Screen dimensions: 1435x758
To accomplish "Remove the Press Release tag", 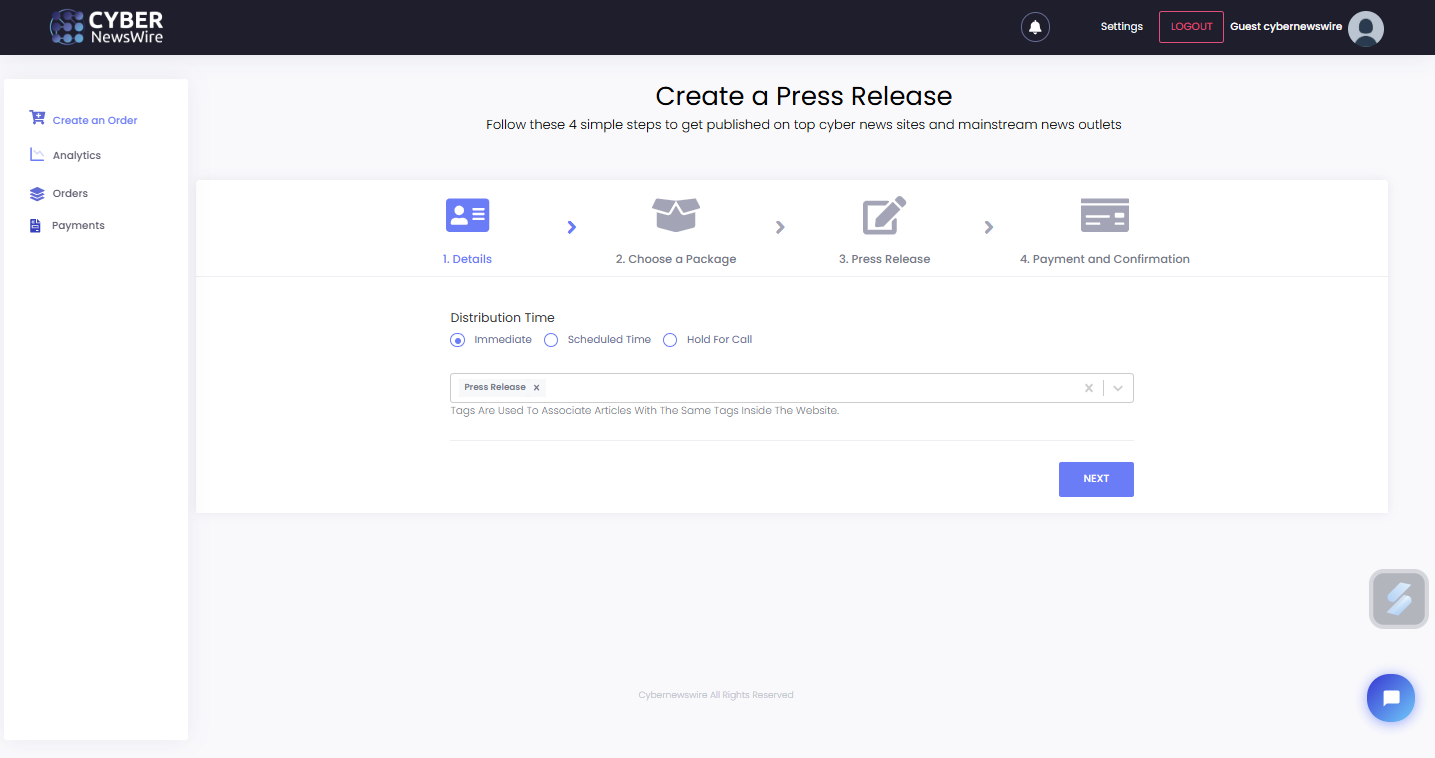I will (536, 388).
